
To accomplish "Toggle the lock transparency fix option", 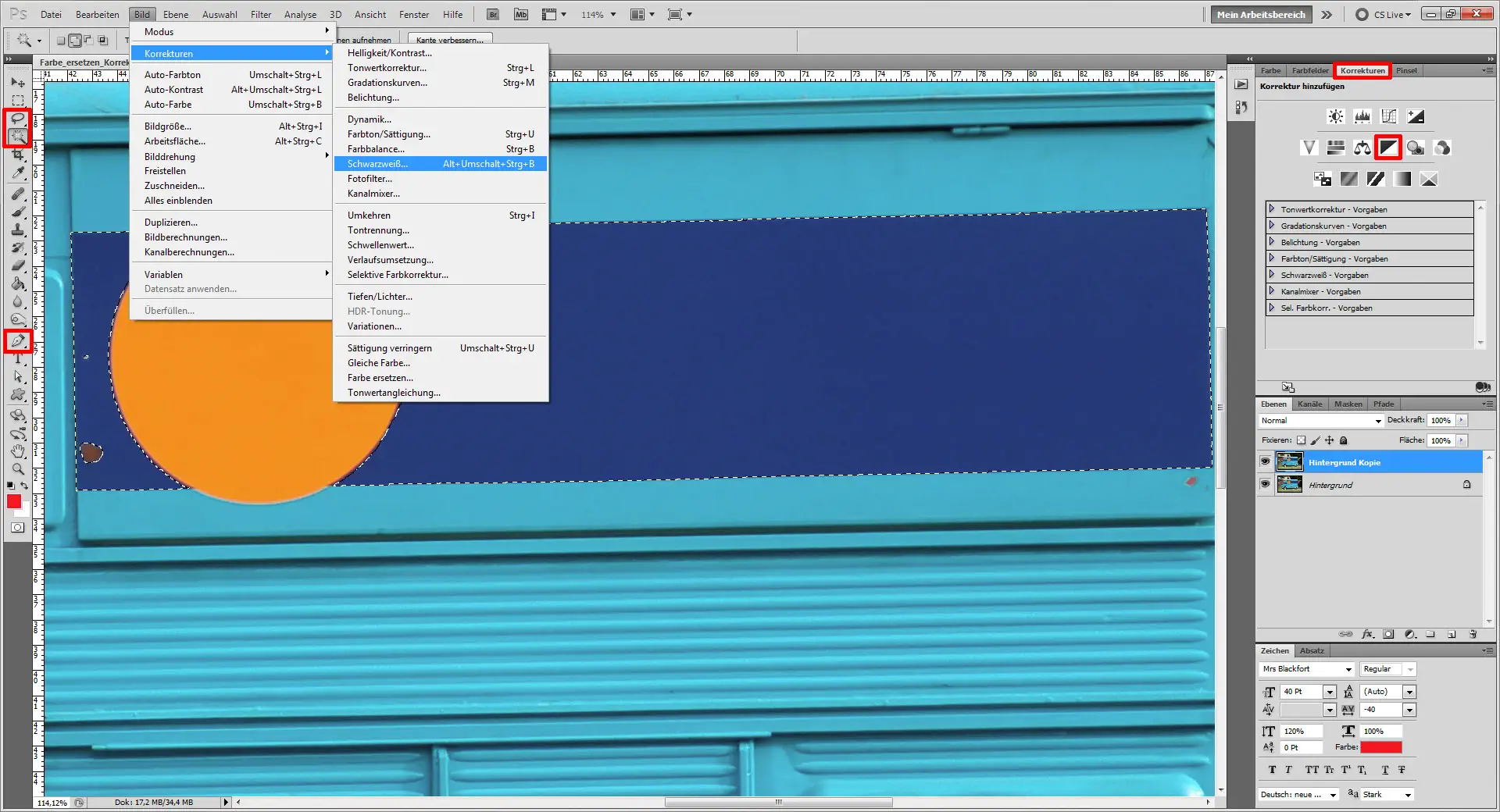I will tap(1299, 440).
